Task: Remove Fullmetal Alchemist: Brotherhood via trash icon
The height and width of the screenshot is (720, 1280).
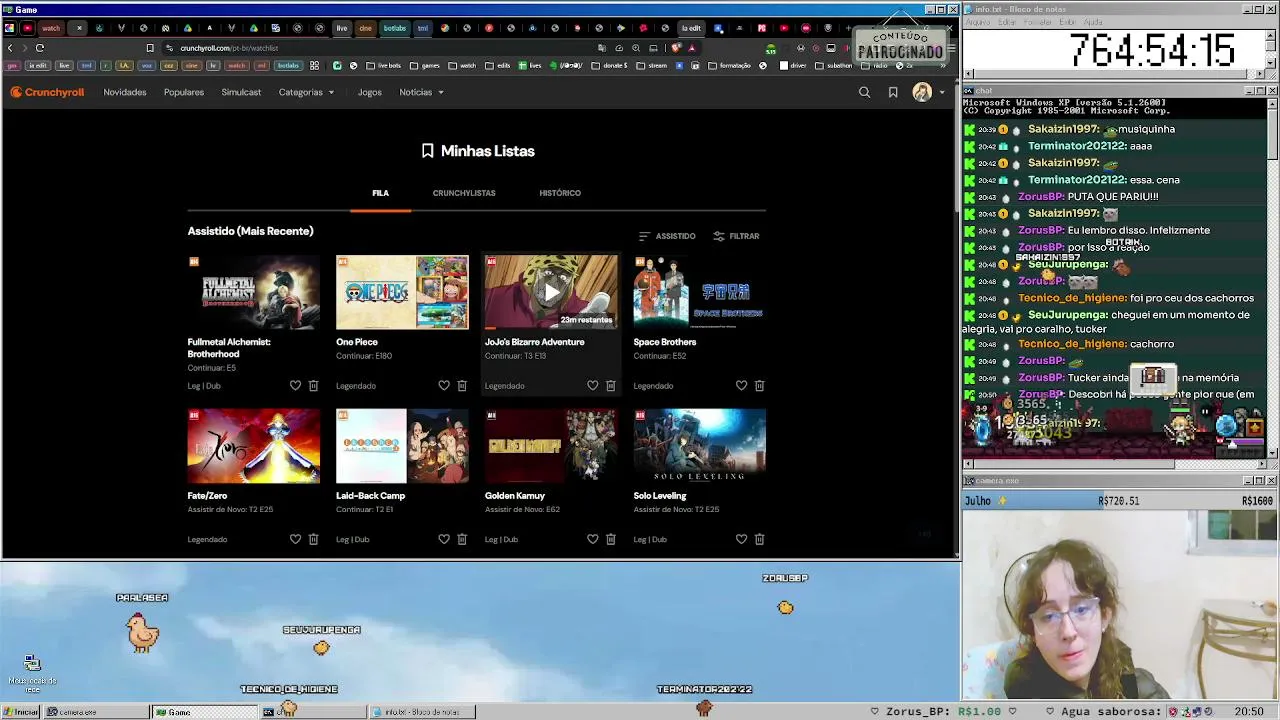Action: 313,385
